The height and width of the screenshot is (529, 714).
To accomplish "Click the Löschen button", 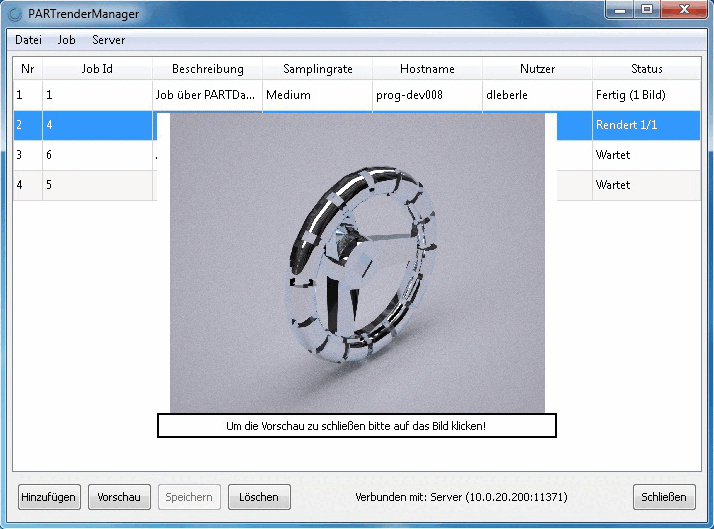I will click(259, 497).
